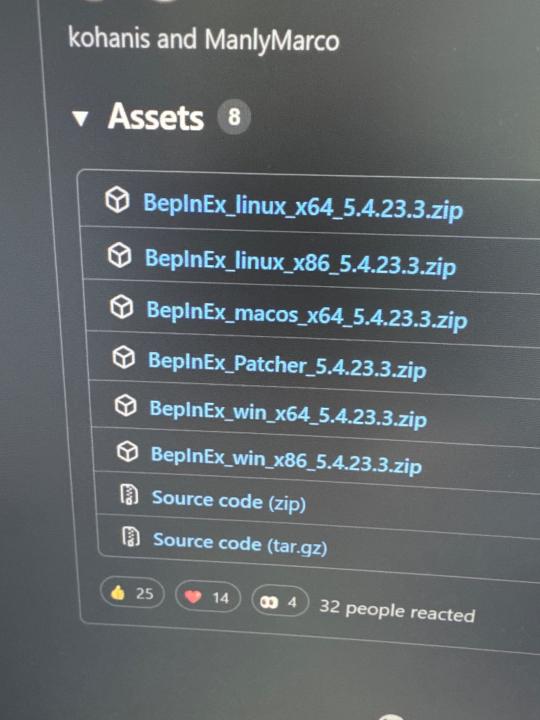
Task: Toggle the heart reaction with 14
Action: point(208,597)
